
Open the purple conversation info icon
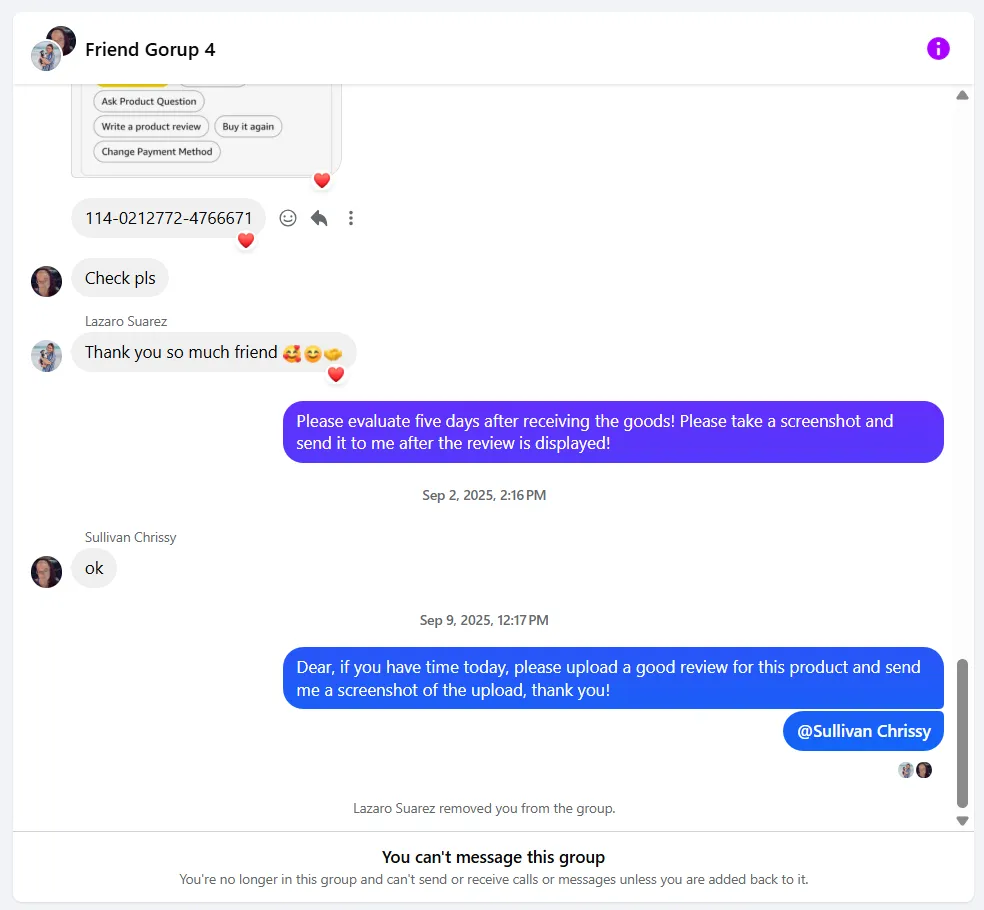click(938, 48)
